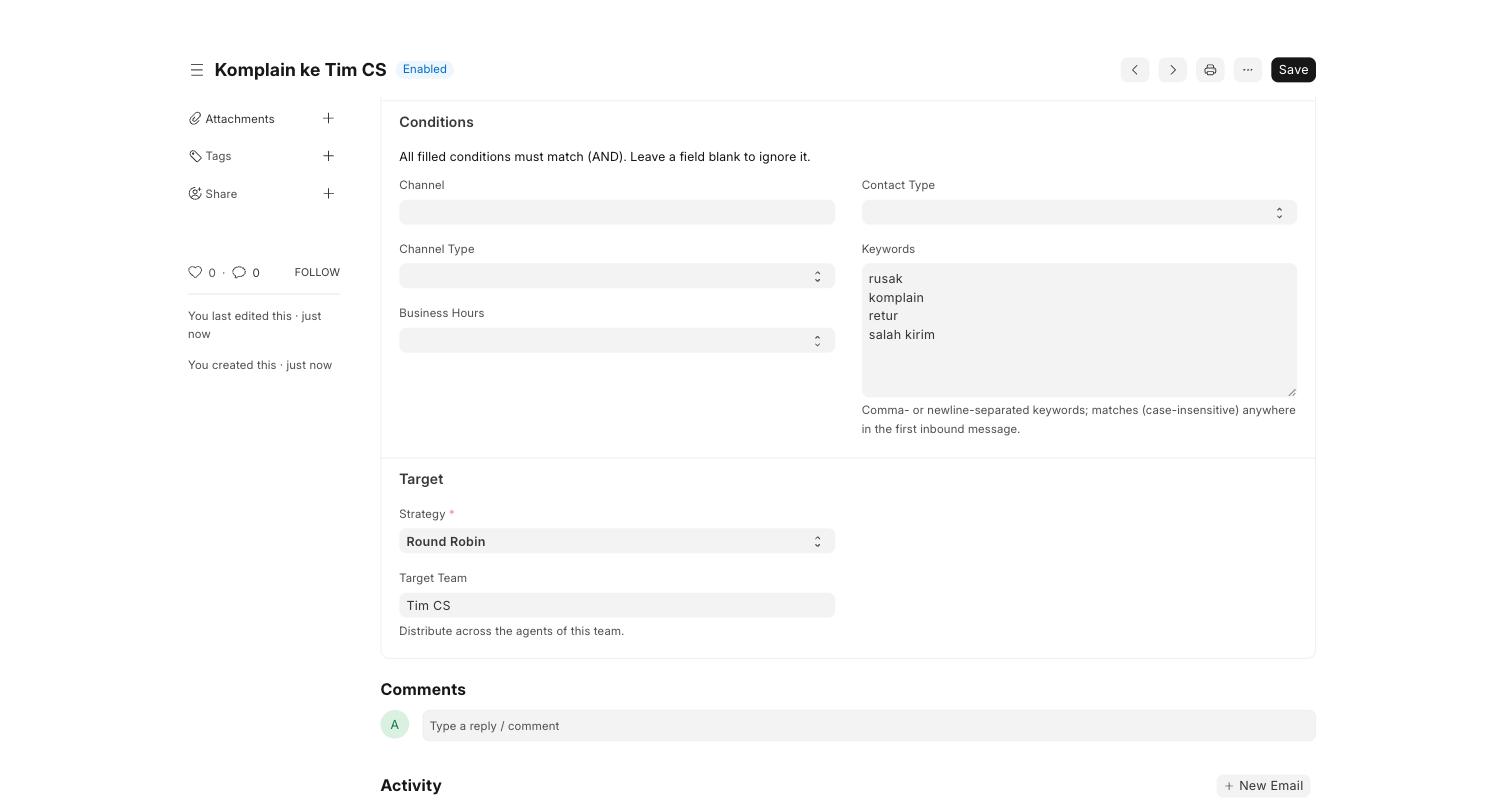Image resolution: width=1504 pixels, height=812 pixels.
Task: Click the Tags label icon
Action: click(x=195, y=156)
